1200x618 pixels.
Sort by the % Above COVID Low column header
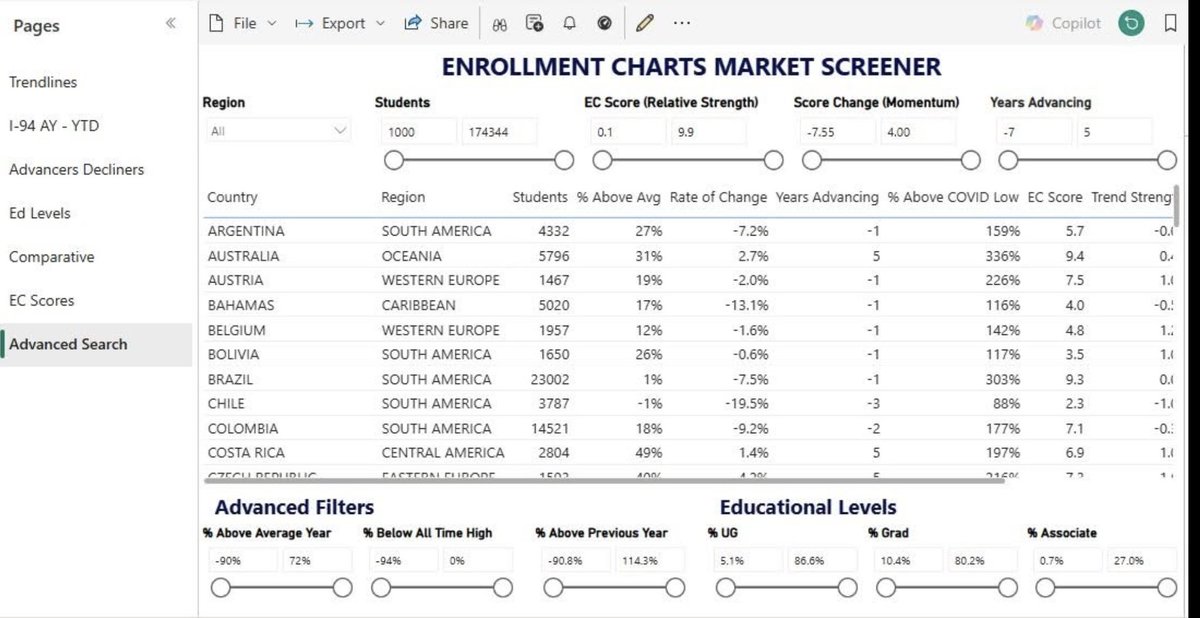[x=953, y=197]
